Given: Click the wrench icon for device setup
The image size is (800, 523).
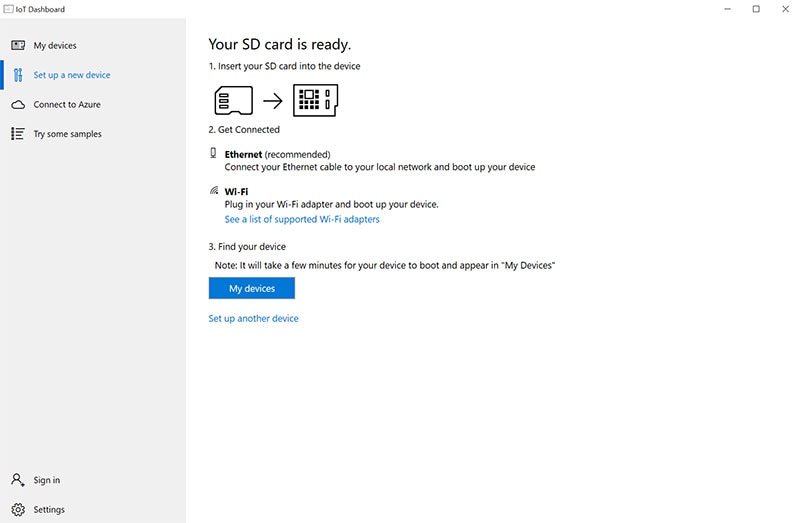Looking at the screenshot, I should pos(18,75).
